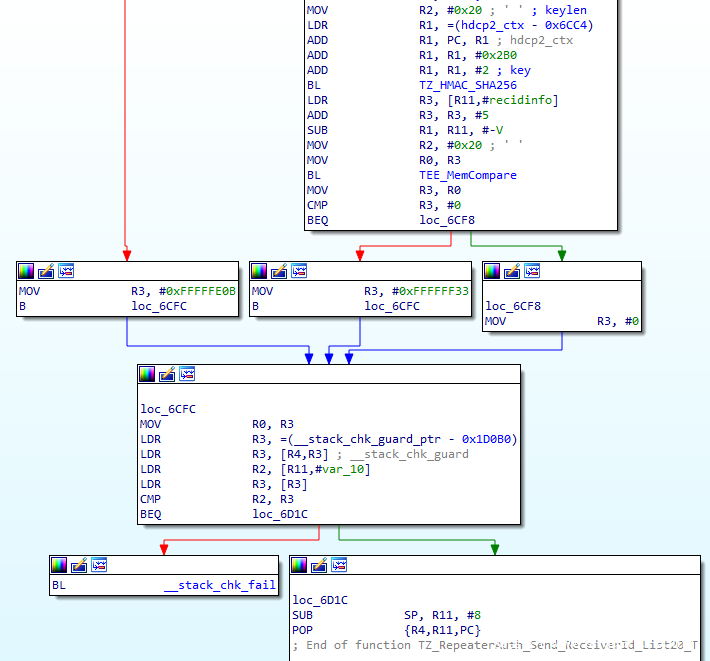Select the #0xFFFFFE0B immediate value
Viewport: 710px width, 661px height.
[x=197, y=291]
